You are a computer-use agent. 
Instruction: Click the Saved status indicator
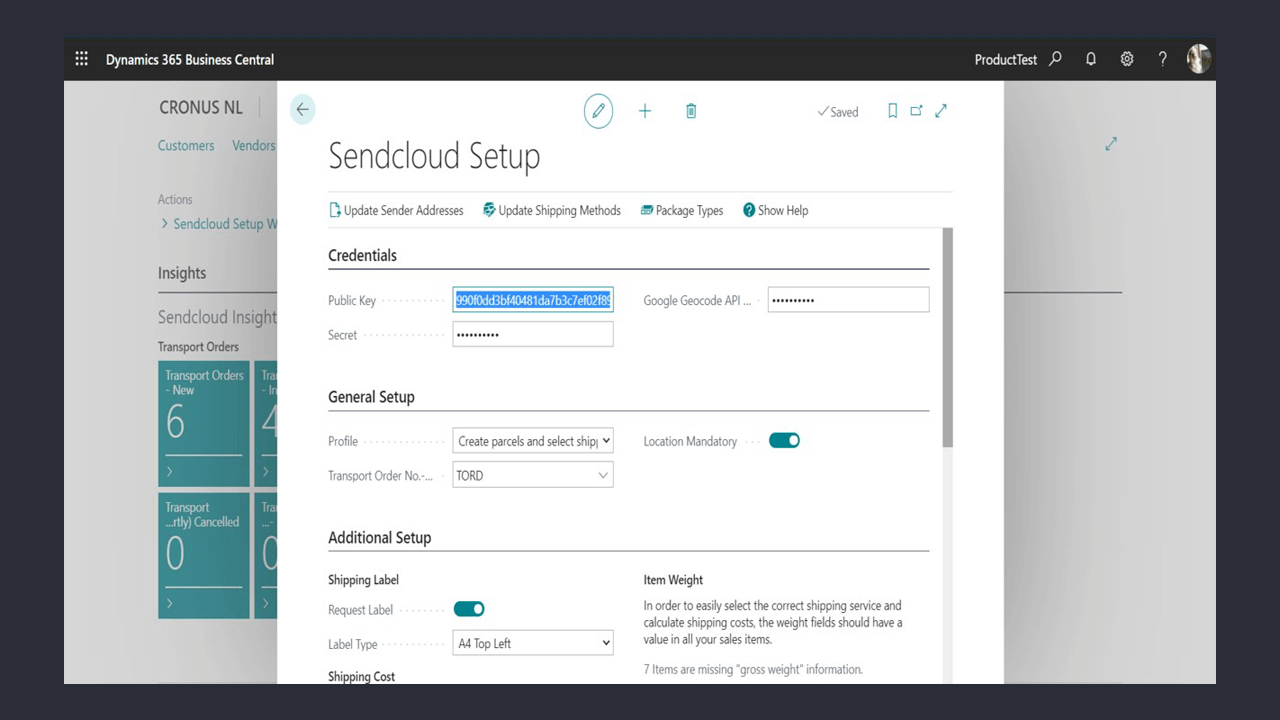pos(838,112)
